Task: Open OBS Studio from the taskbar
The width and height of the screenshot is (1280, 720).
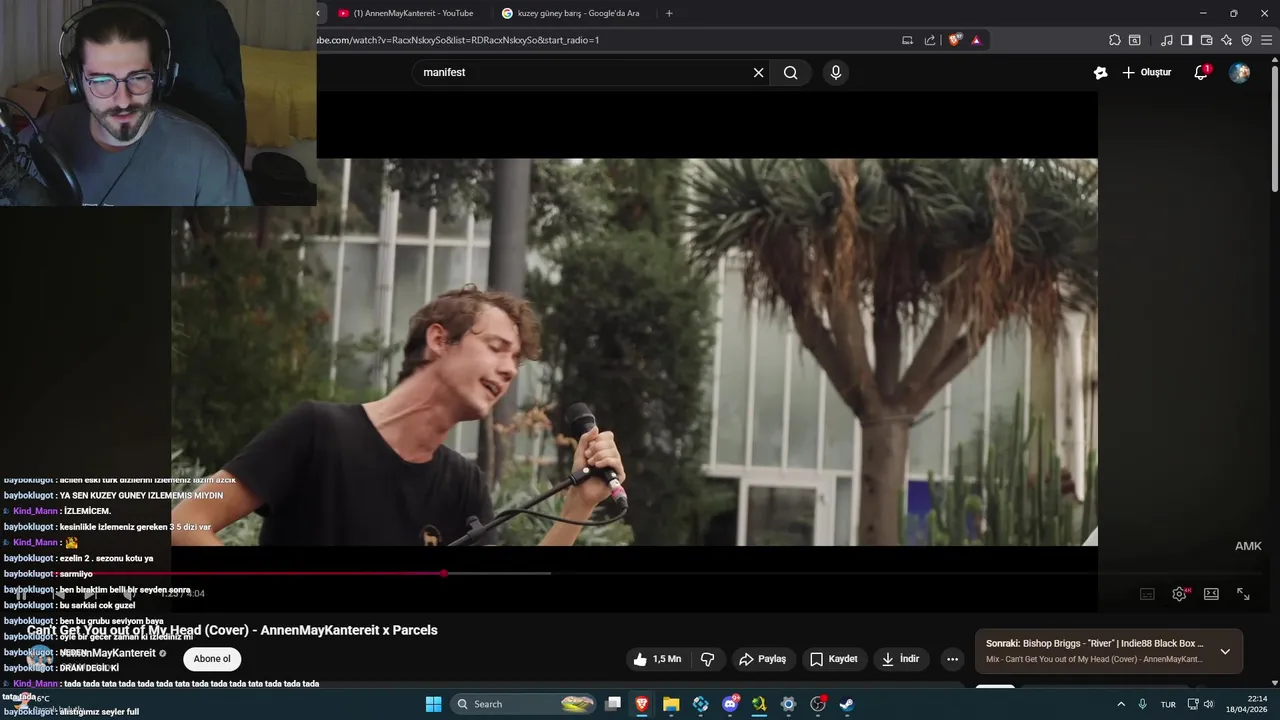Action: [x=817, y=704]
